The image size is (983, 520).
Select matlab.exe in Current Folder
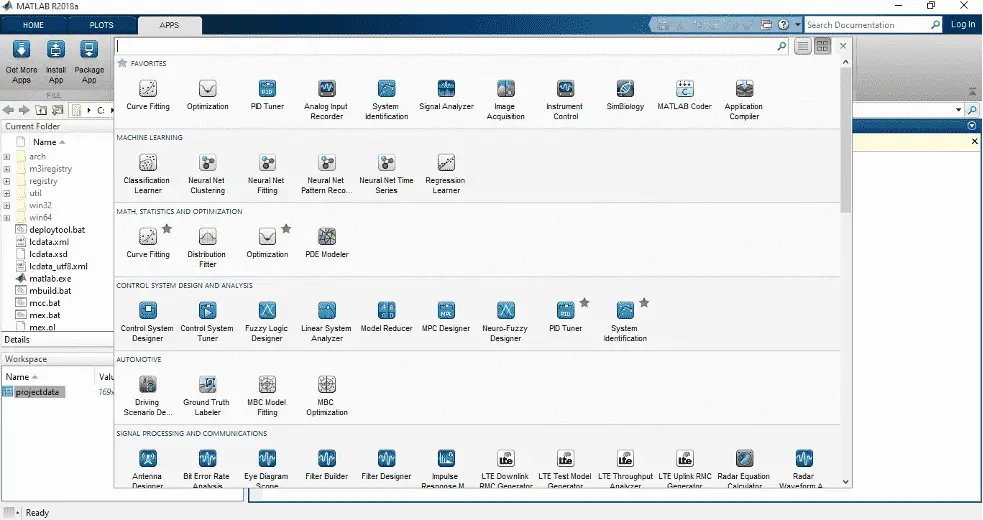50,279
